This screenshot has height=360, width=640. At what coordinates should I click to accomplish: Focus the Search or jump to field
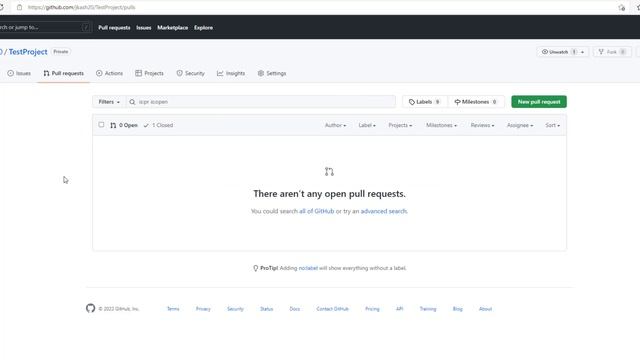[45, 27]
